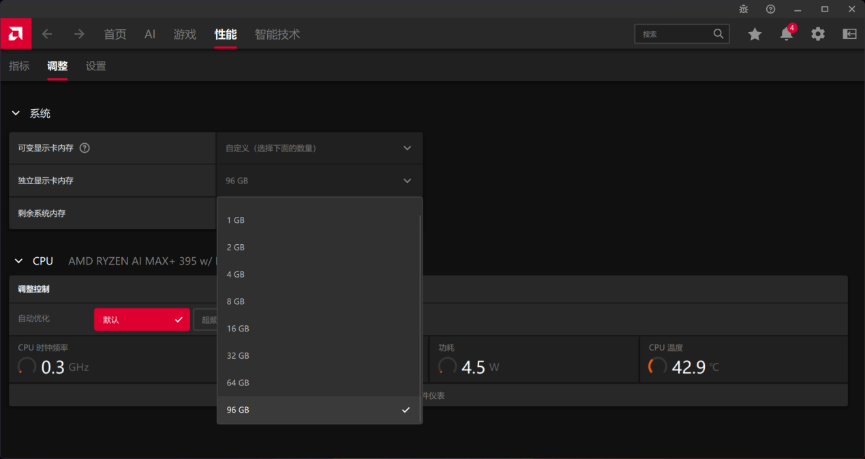This screenshot has height=459, width=865.
Task: Switch to the 指标 sub-tab
Action: [19, 66]
